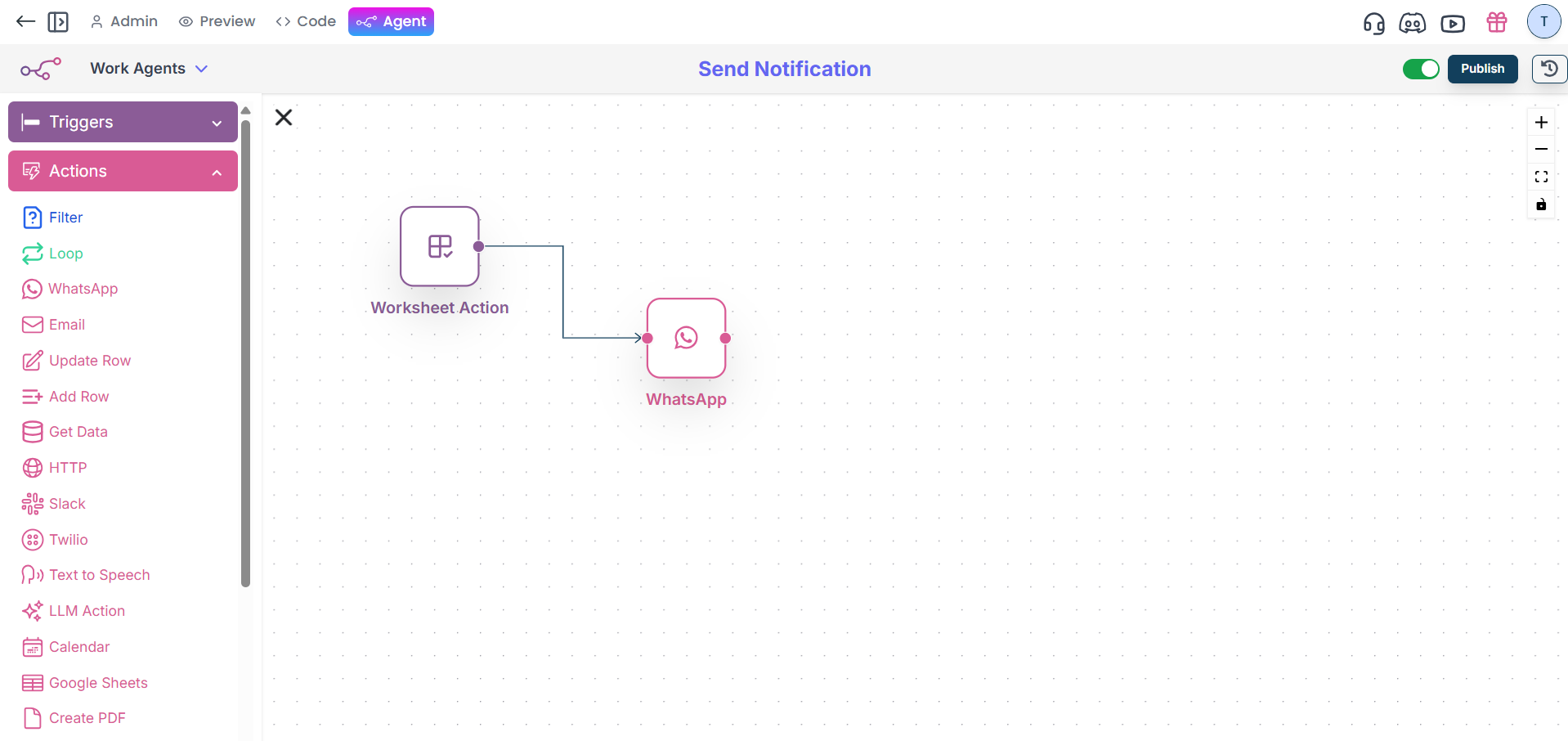
Task: Open the Work Agents dropdown
Action: [149, 69]
